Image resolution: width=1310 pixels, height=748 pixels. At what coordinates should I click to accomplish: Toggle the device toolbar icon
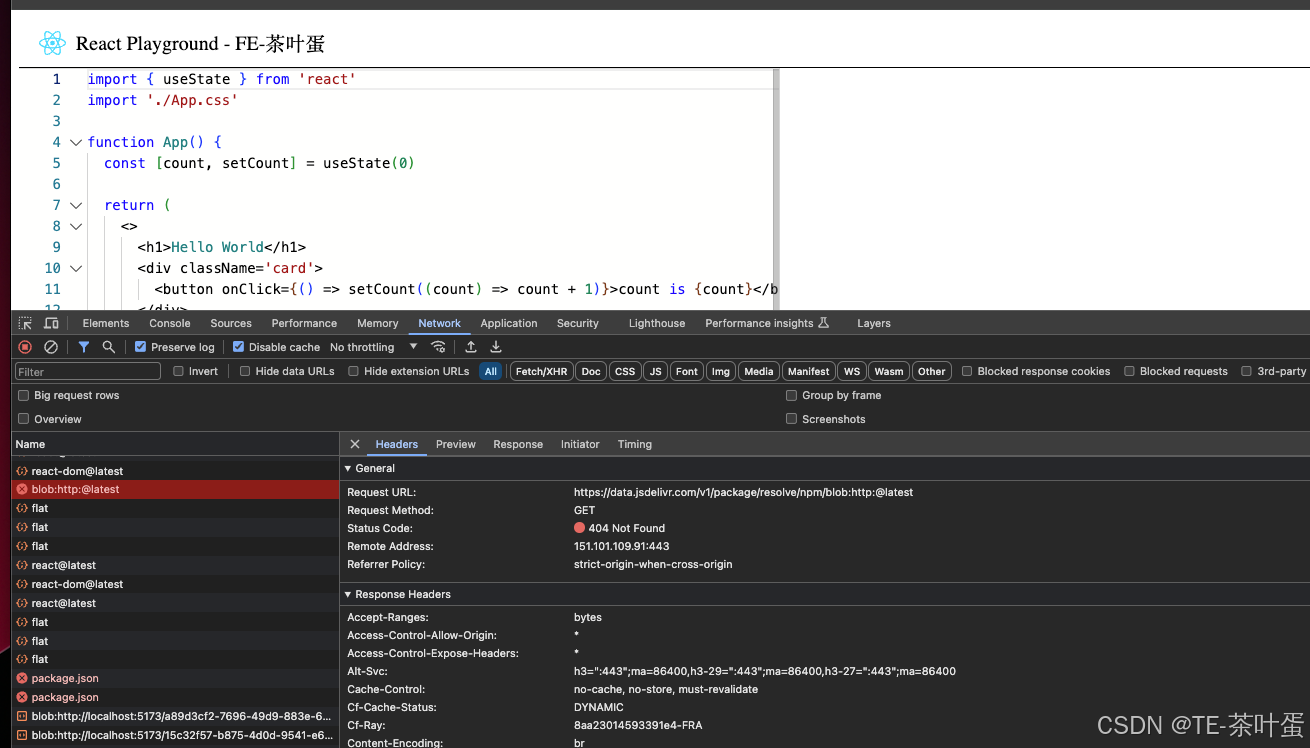click(x=51, y=323)
